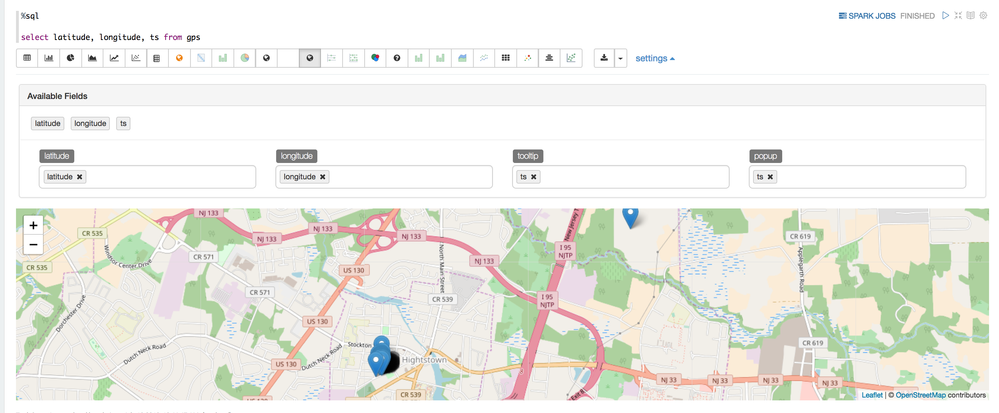Viewport: 999px width, 413px height.
Task: Select the scatter chart visualization
Action: [136, 58]
